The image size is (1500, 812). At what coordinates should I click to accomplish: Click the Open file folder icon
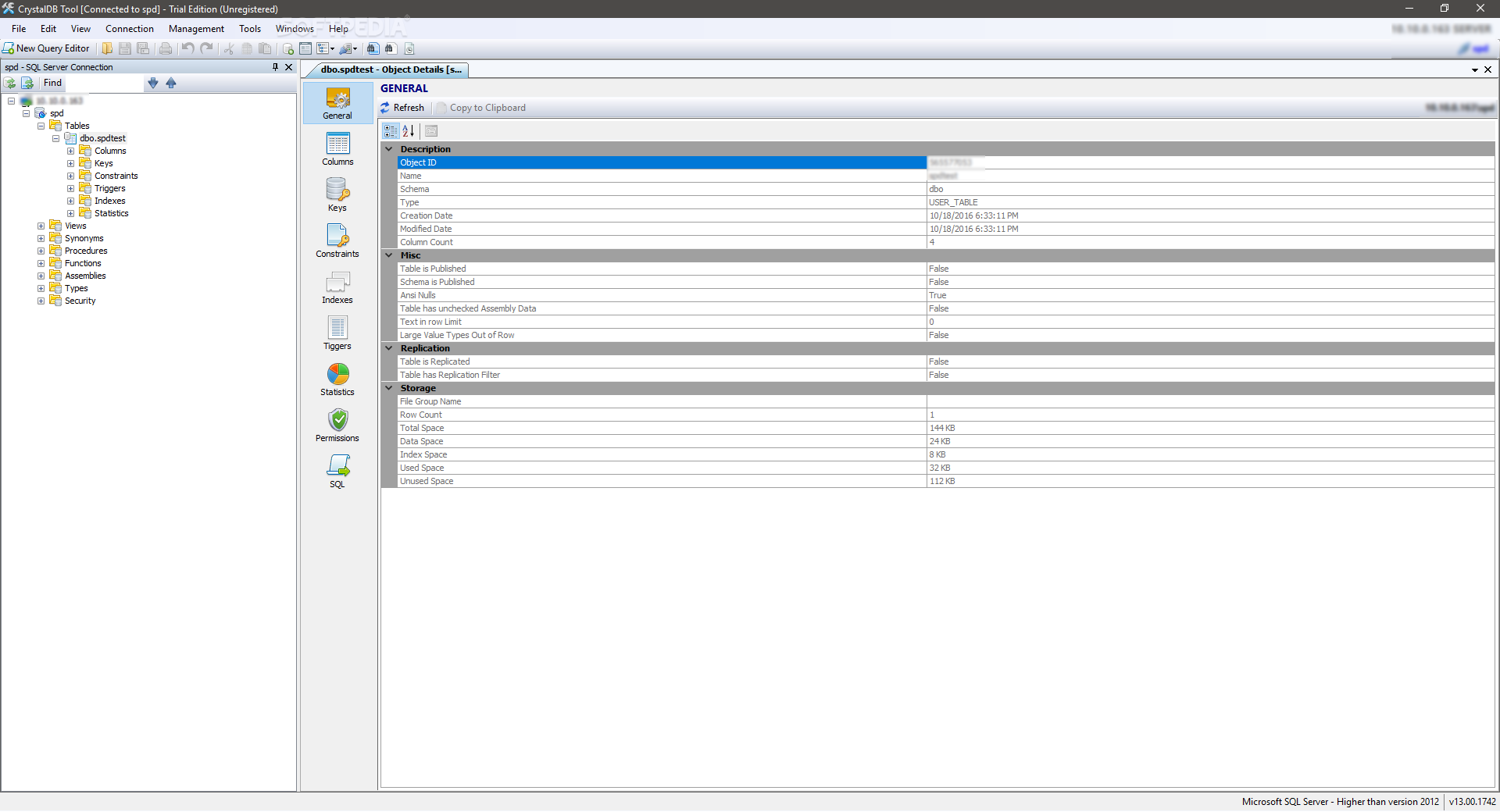point(107,48)
